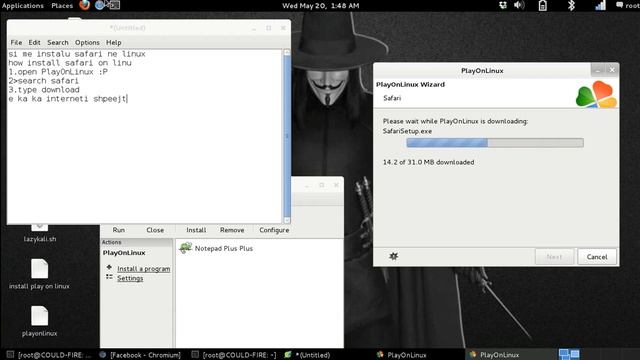Switch to Facebook - Chromium in taskbar
This screenshot has height=360, width=640.
coord(140,355)
